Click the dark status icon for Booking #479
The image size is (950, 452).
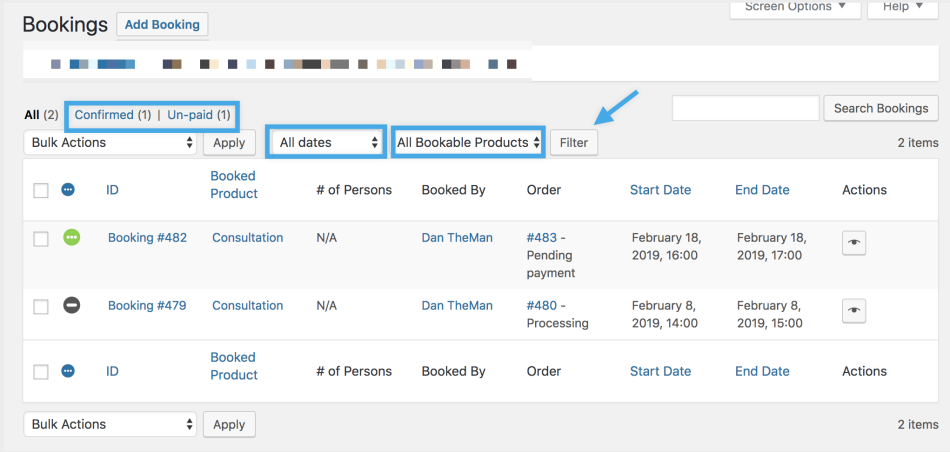coord(71,306)
